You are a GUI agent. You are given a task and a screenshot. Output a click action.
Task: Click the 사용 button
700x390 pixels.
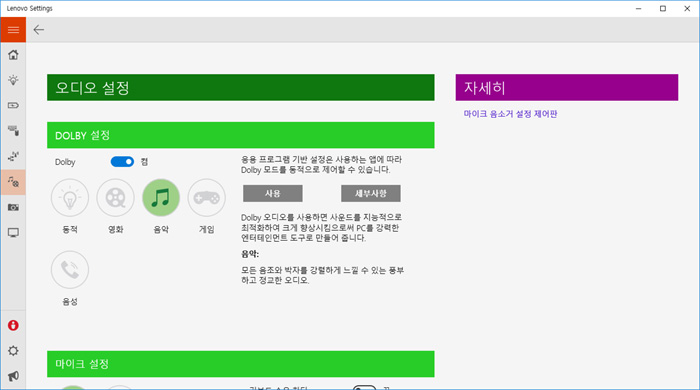[x=273, y=193]
